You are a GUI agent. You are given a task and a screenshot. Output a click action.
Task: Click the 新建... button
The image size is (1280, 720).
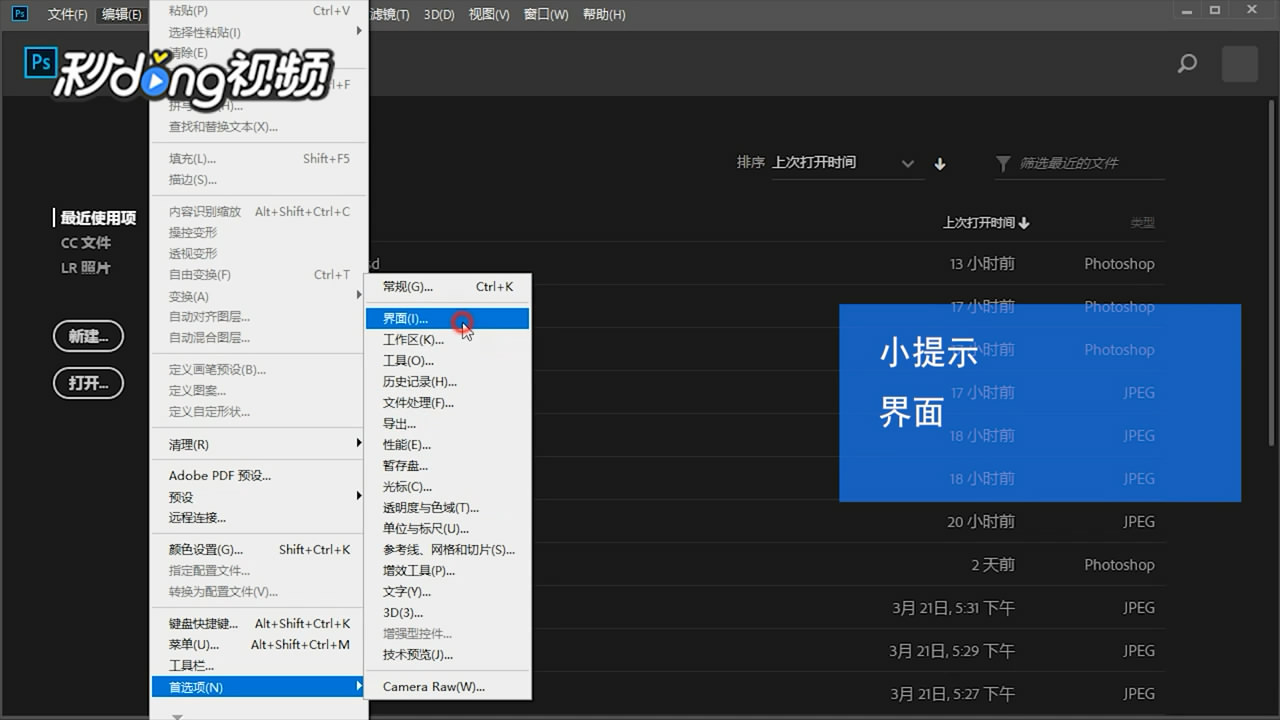[88, 336]
